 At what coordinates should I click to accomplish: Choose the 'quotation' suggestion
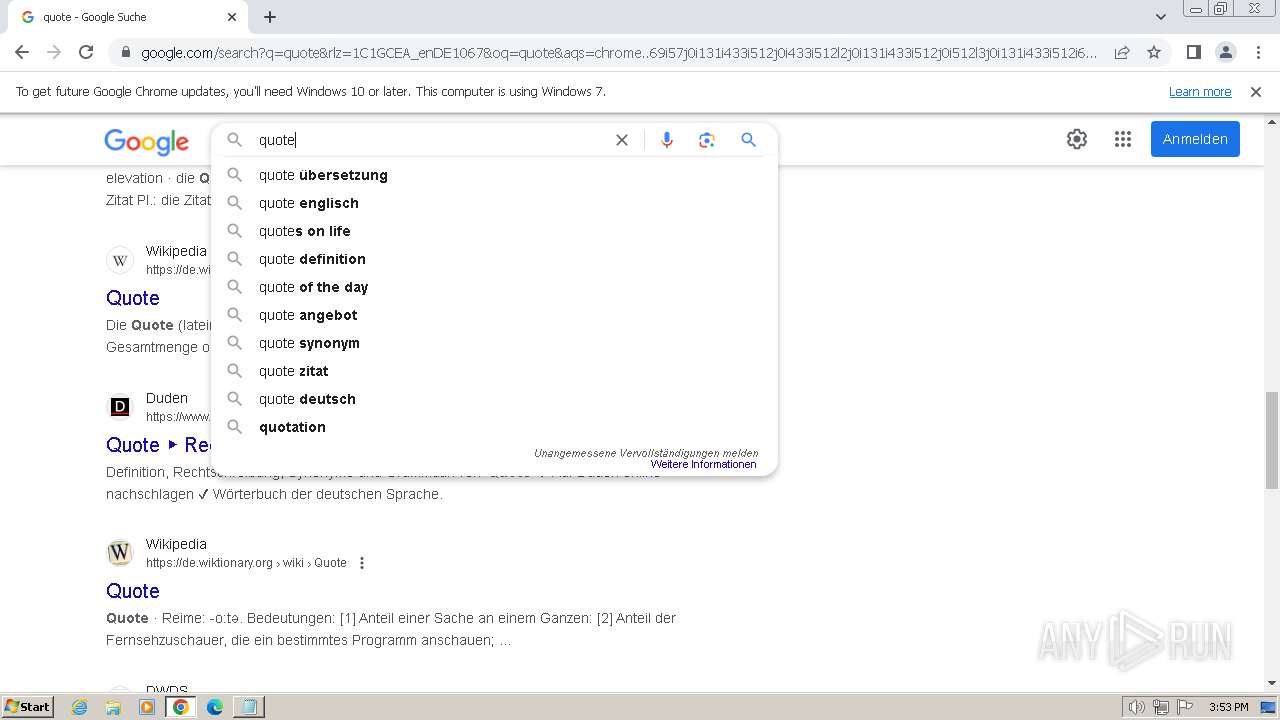point(494,427)
